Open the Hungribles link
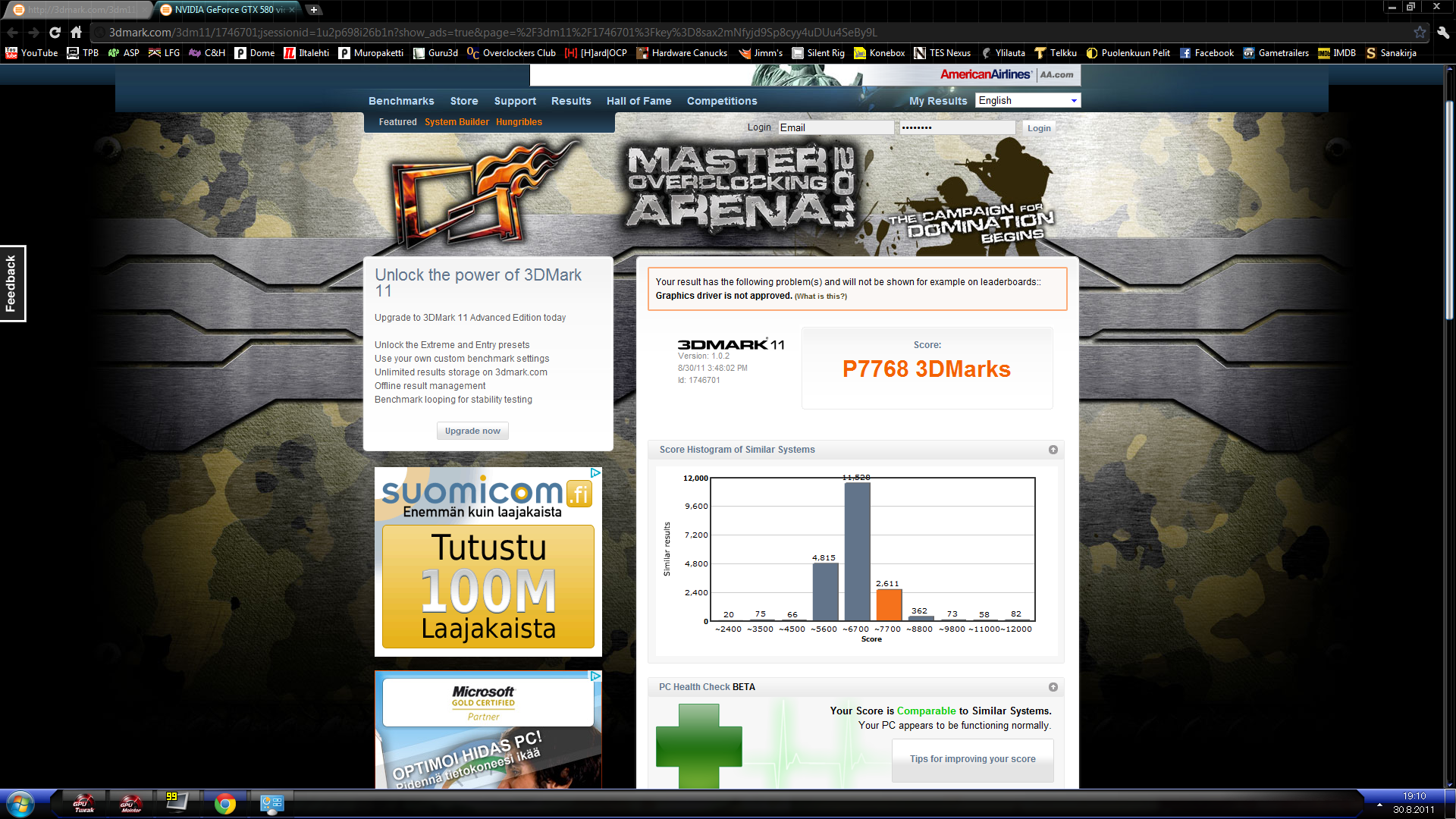The width and height of the screenshot is (1456, 819). (519, 122)
